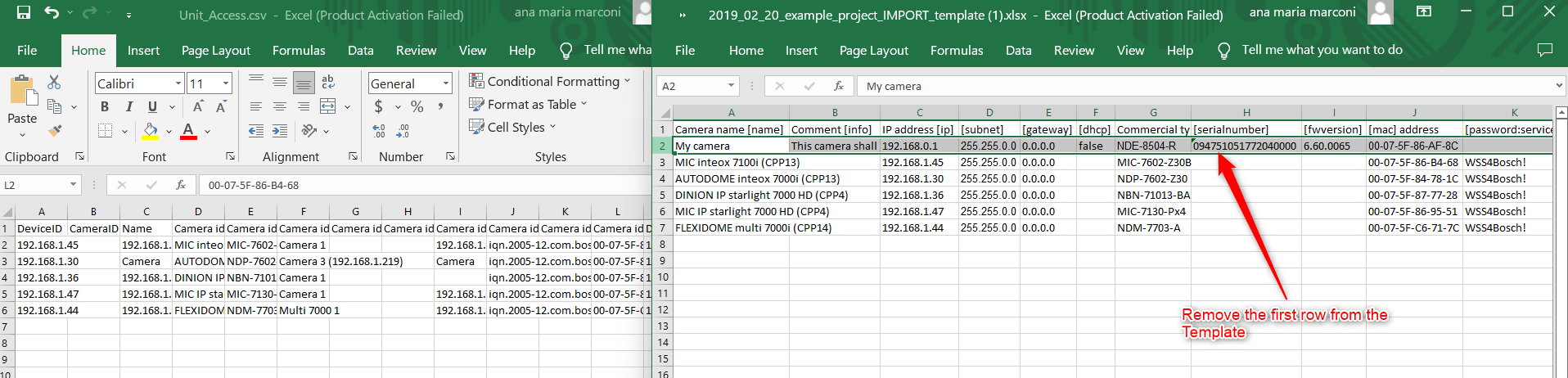Activate the Format Painter brush
Screen dimensions: 1568x378
pyautogui.click(x=55, y=130)
